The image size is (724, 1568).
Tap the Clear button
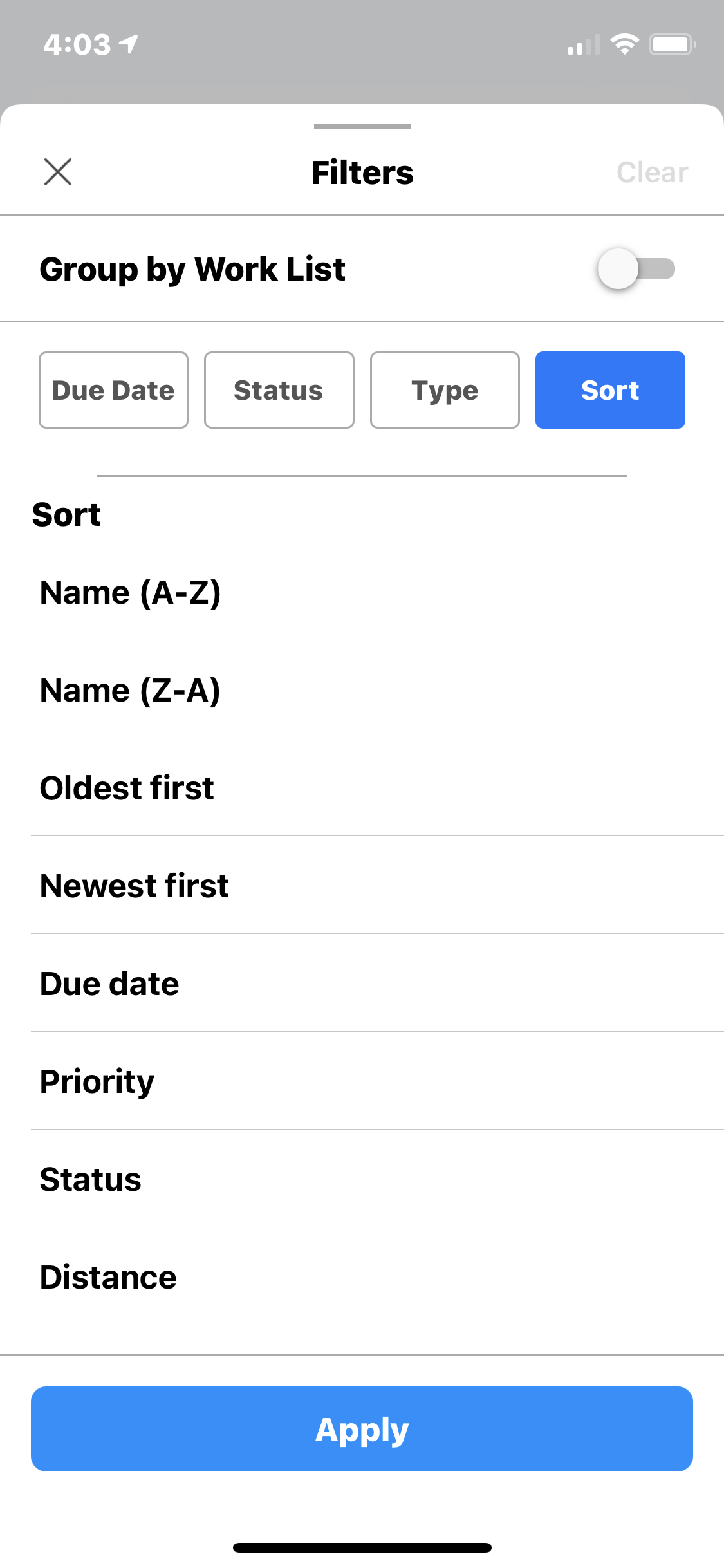(652, 173)
